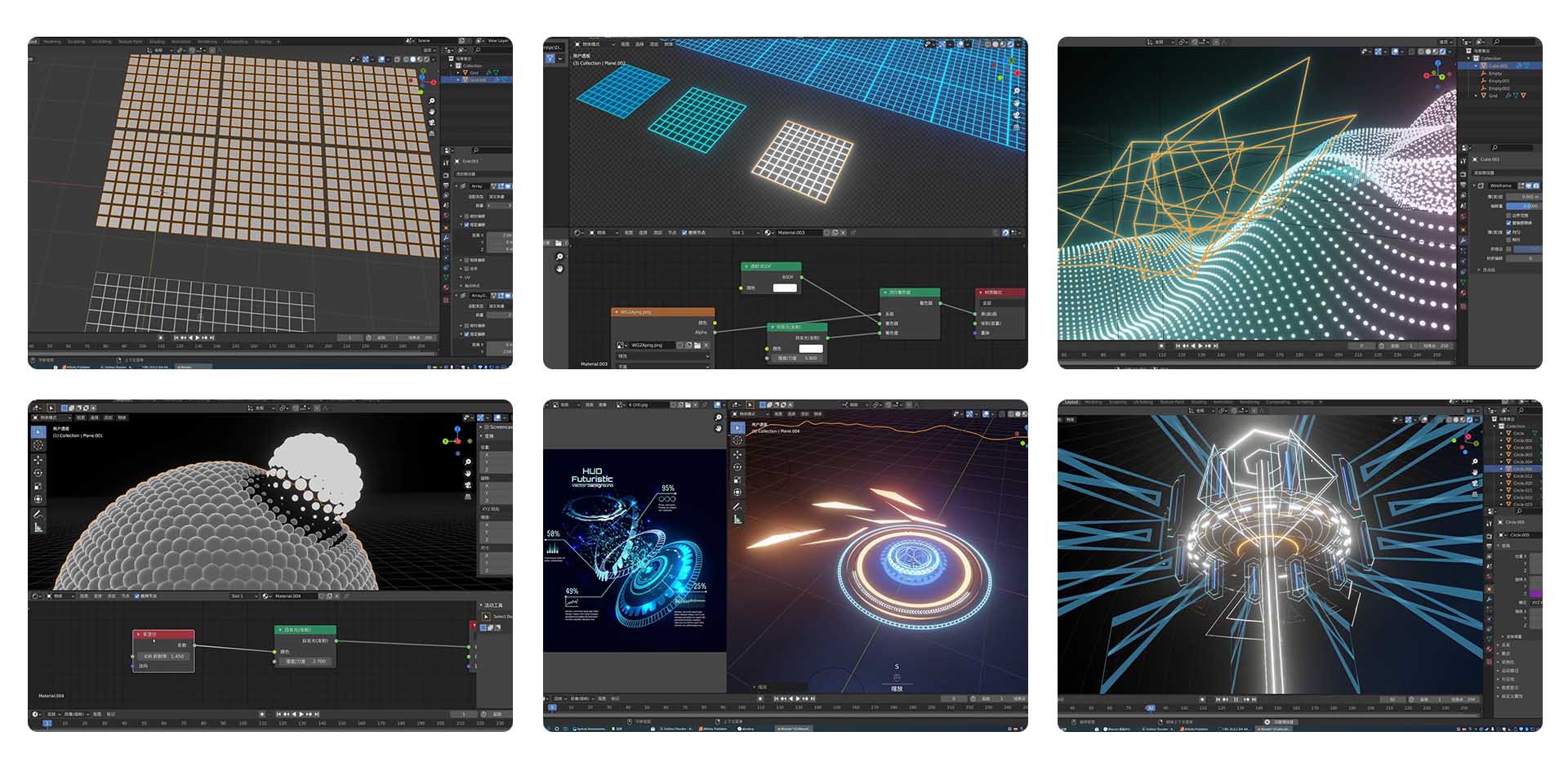1568x772 pixels.
Task: Click pan hand icon in neon tower viewport
Action: pos(1475,472)
